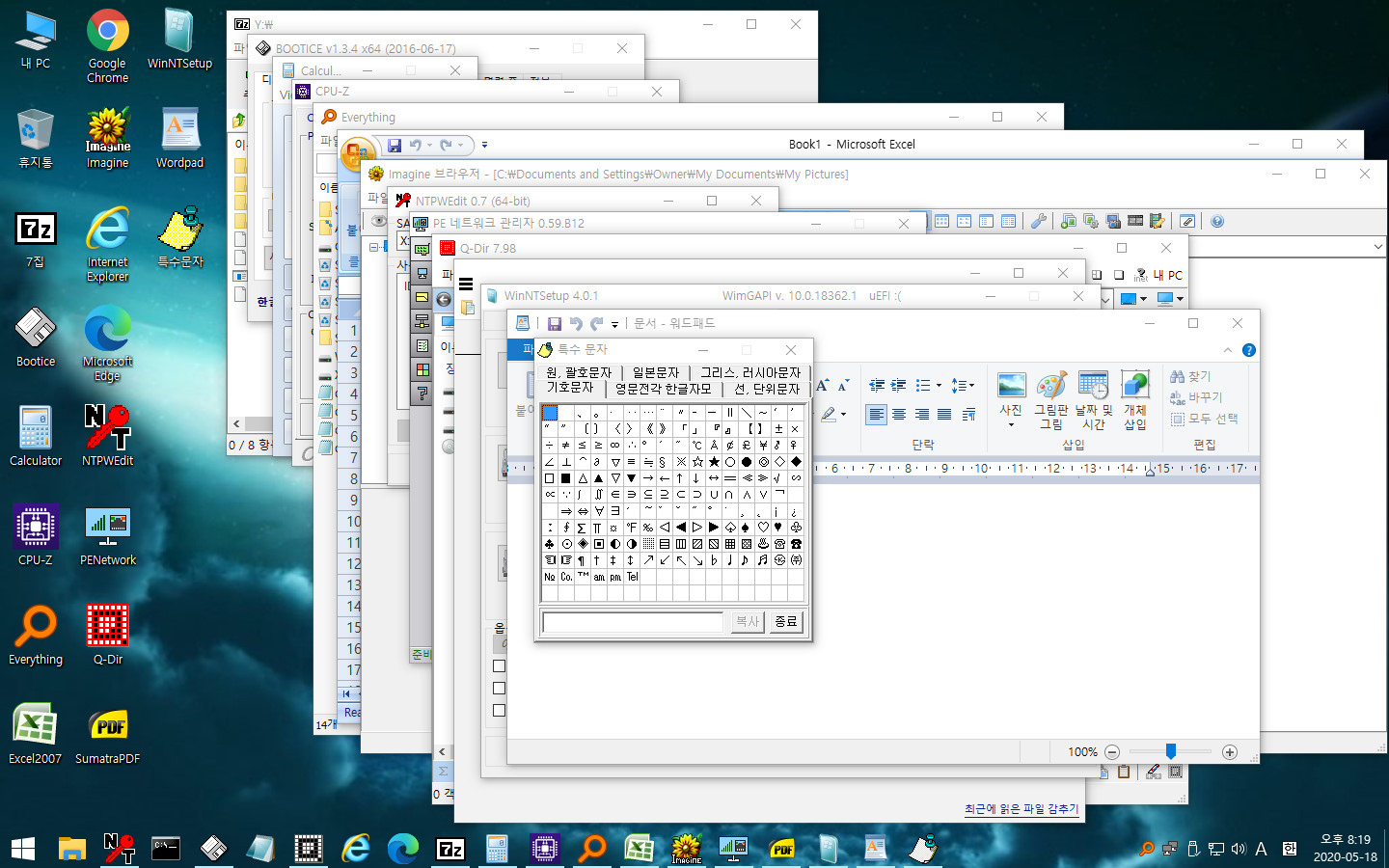Open Imagine toolbar help icon
1389x868 pixels.
coord(1217,221)
